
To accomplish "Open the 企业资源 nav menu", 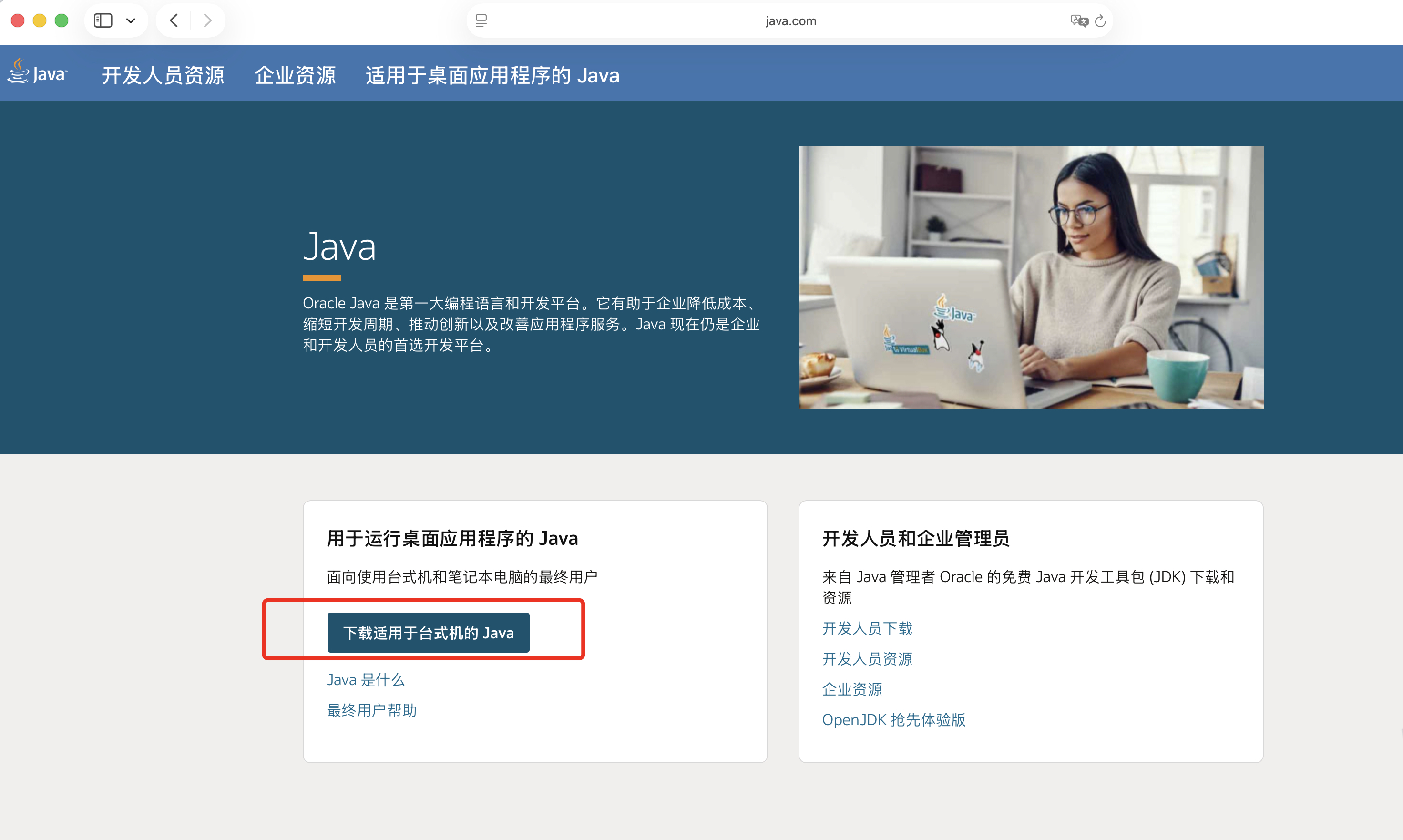I will point(295,75).
